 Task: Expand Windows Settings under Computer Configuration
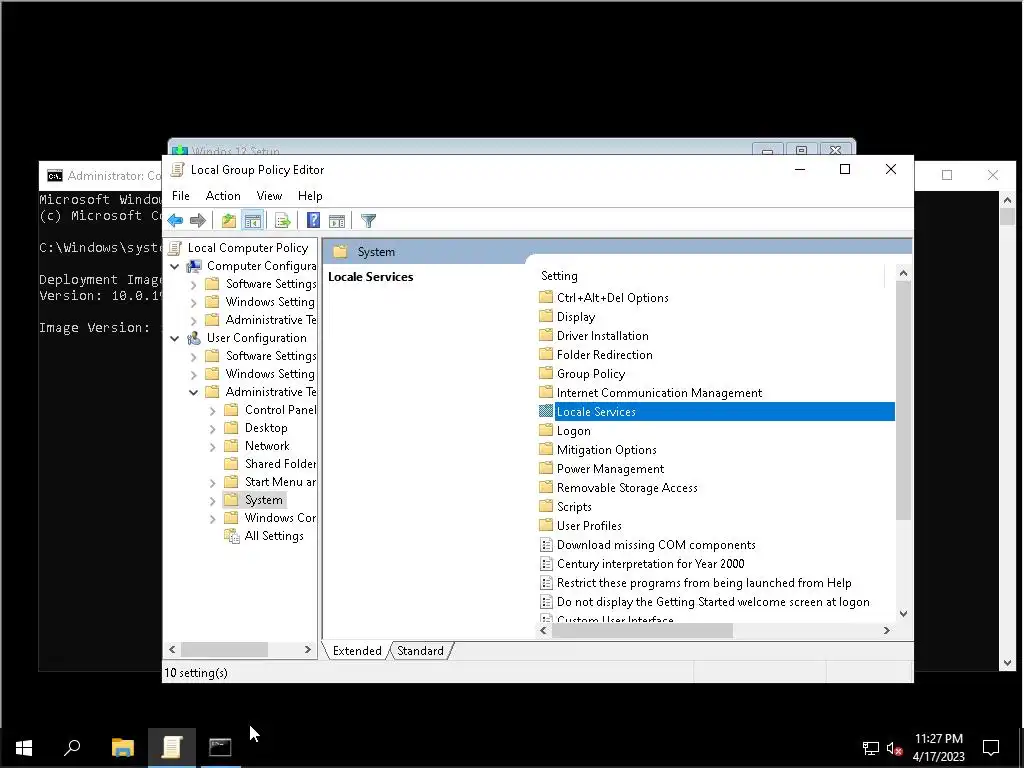[x=193, y=302]
